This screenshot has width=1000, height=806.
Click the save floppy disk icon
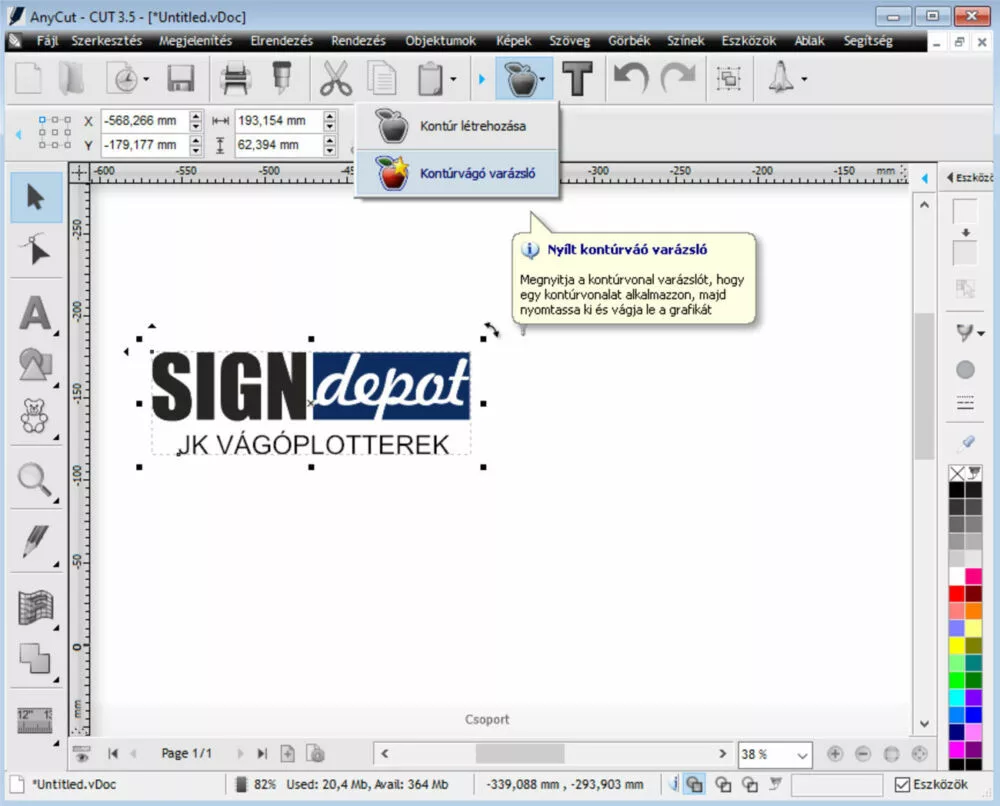click(x=181, y=78)
